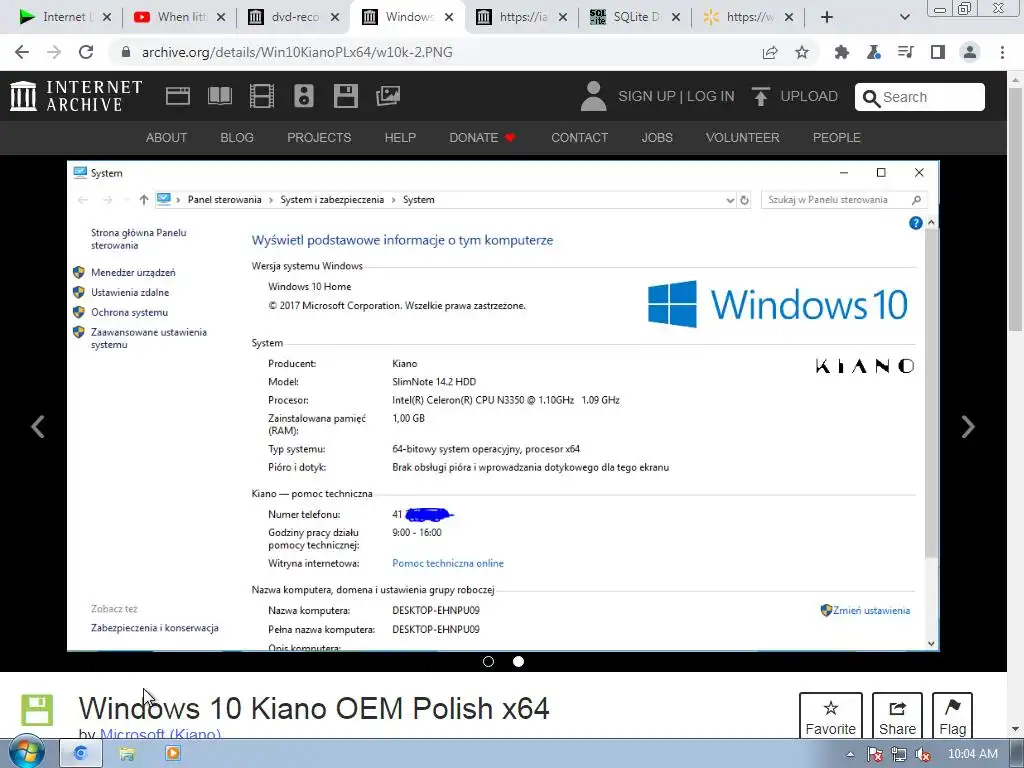Image resolution: width=1024 pixels, height=768 pixels.
Task: Switch to the dvd-reco tab
Action: click(x=293, y=17)
